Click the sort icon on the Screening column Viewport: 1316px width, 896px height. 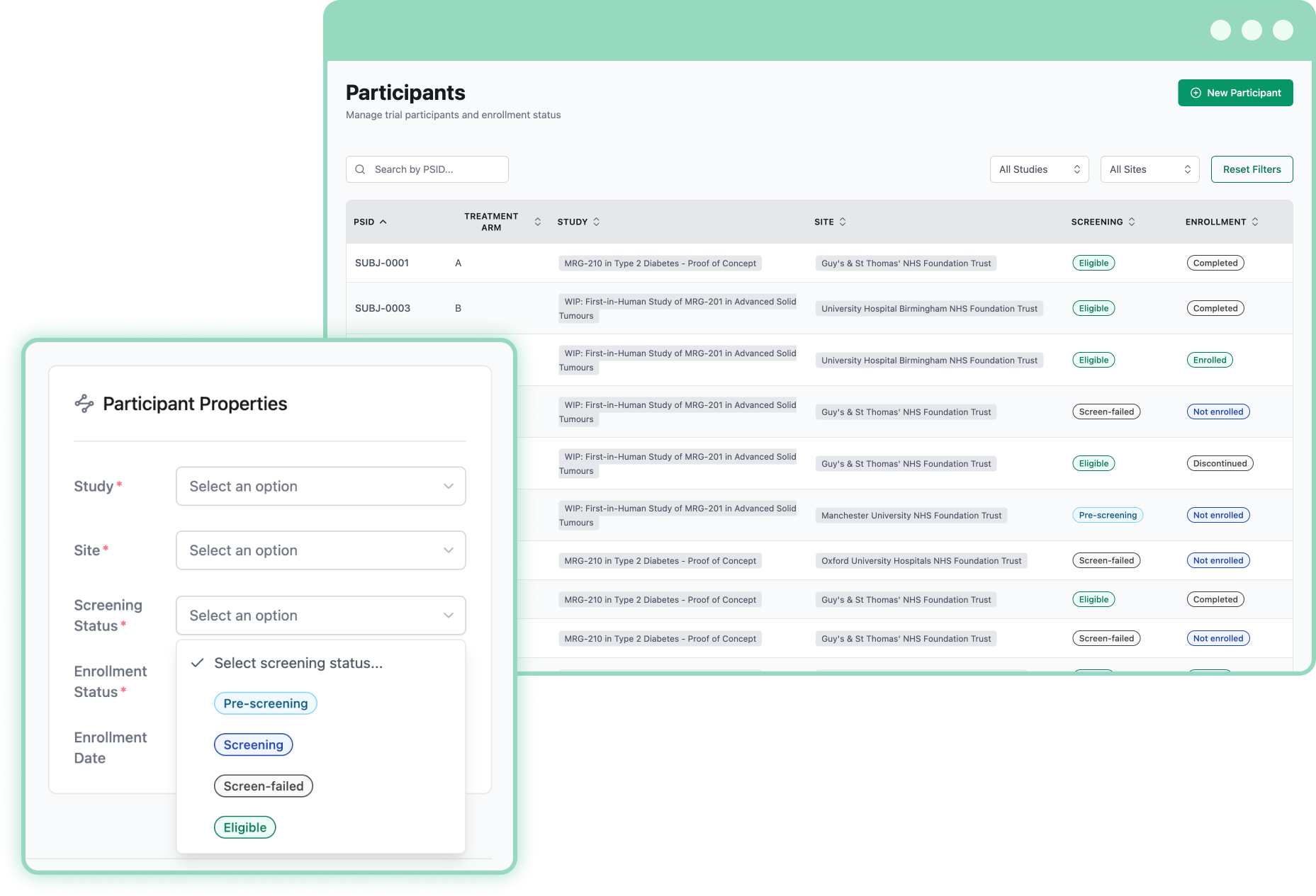(x=1132, y=222)
